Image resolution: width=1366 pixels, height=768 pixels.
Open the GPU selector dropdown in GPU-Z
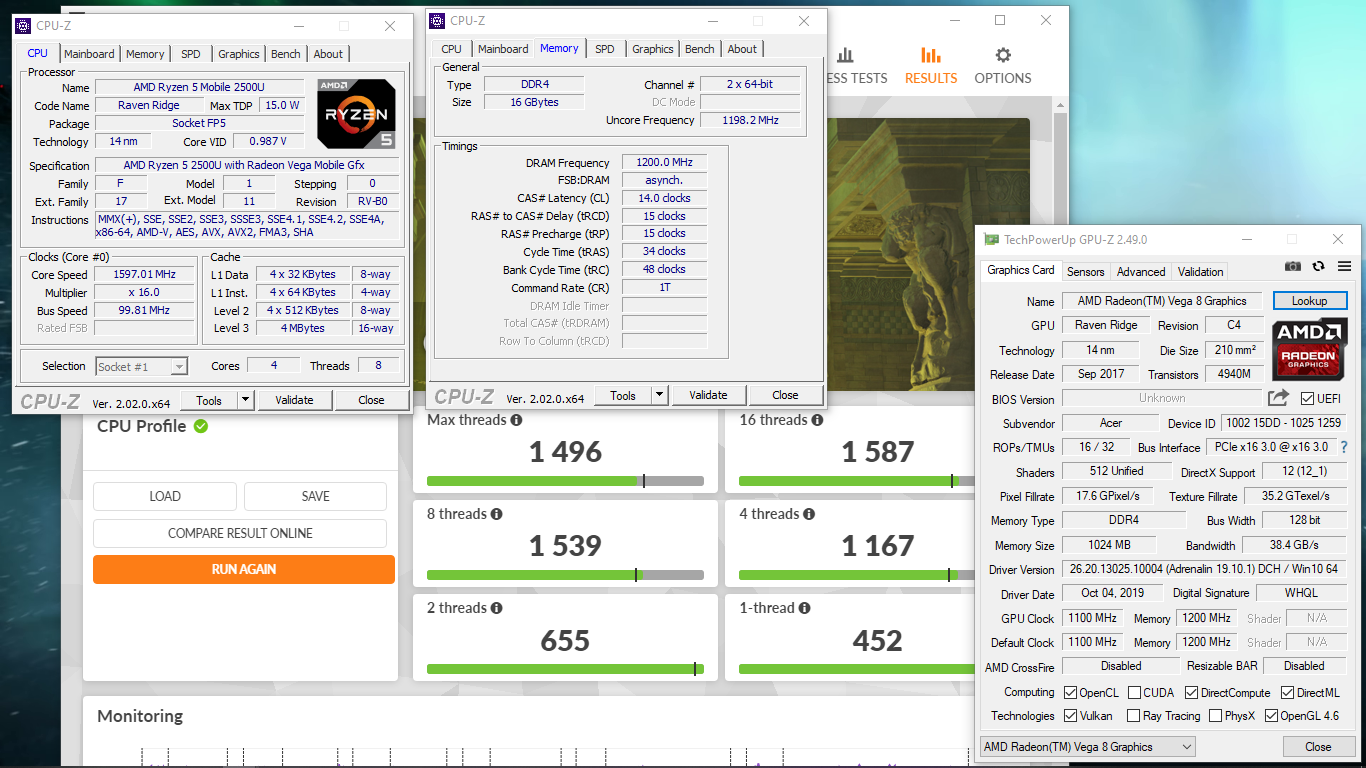pos(1087,747)
